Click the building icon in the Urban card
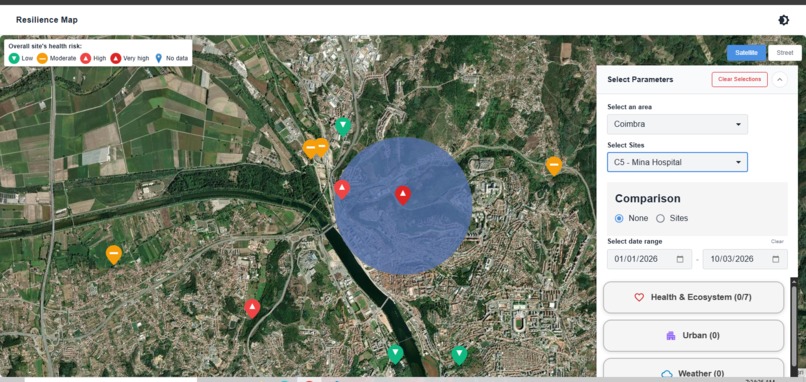 [670, 336]
